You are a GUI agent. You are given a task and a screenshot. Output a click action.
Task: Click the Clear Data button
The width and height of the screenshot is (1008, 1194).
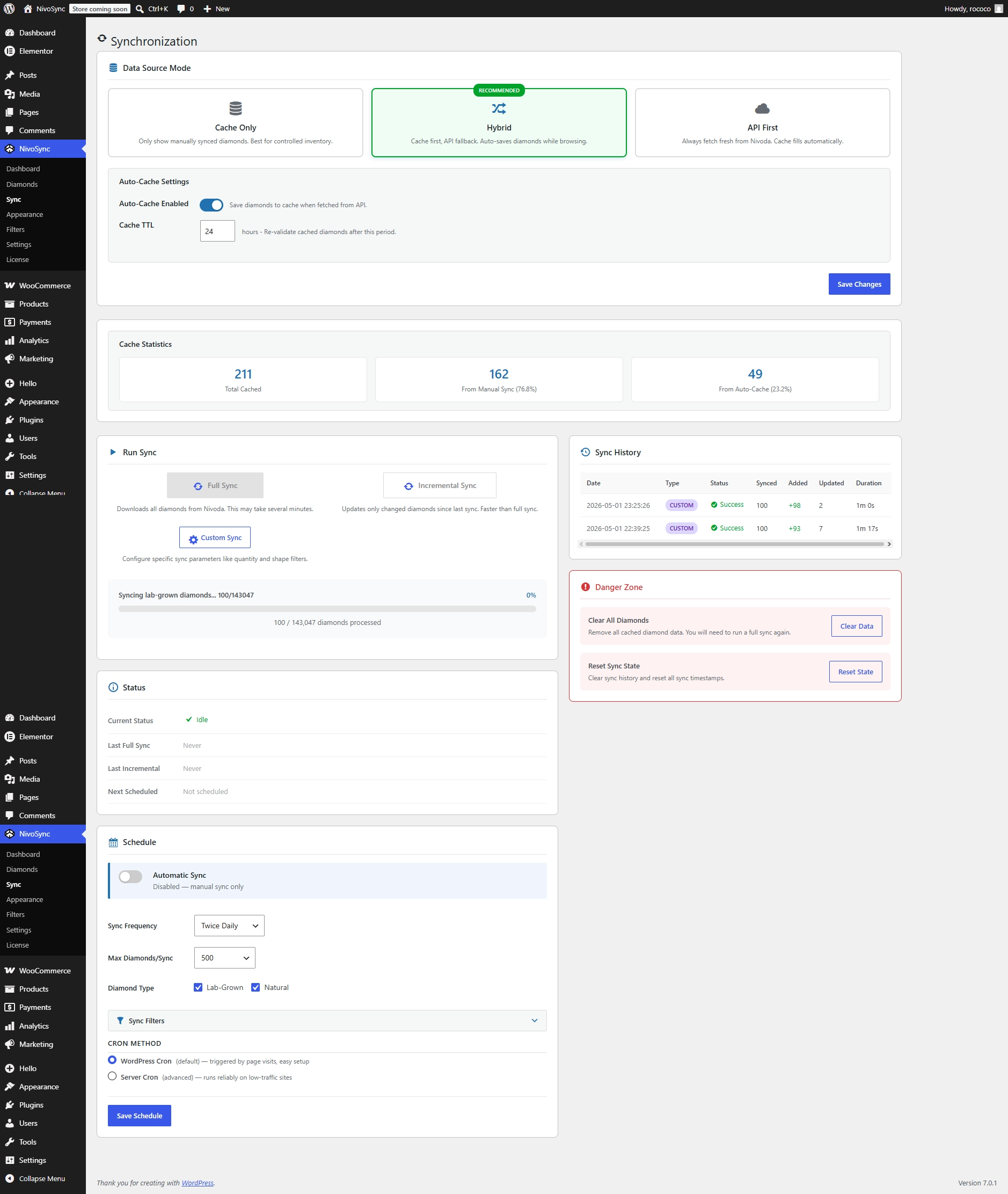856,626
